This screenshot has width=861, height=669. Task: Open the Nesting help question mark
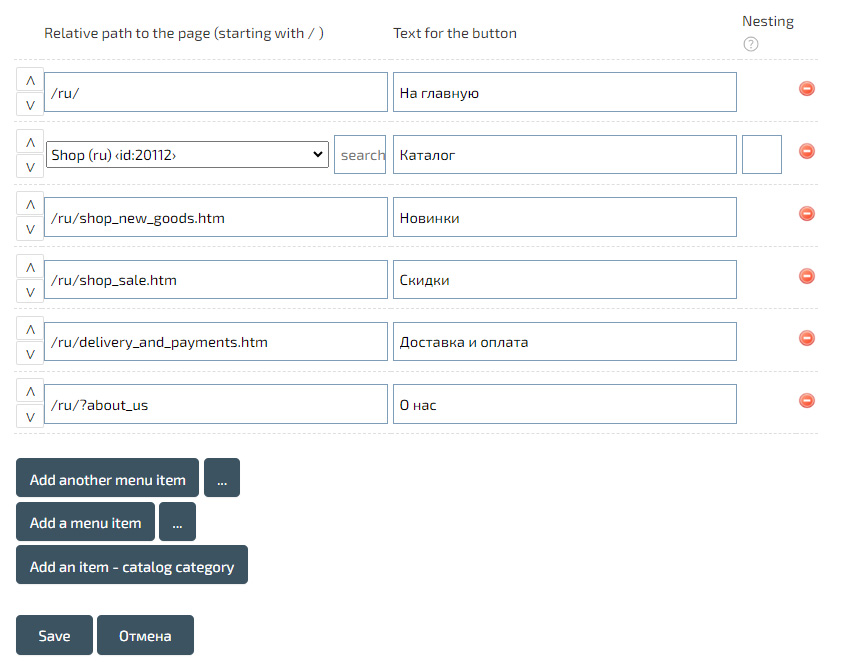point(751,44)
